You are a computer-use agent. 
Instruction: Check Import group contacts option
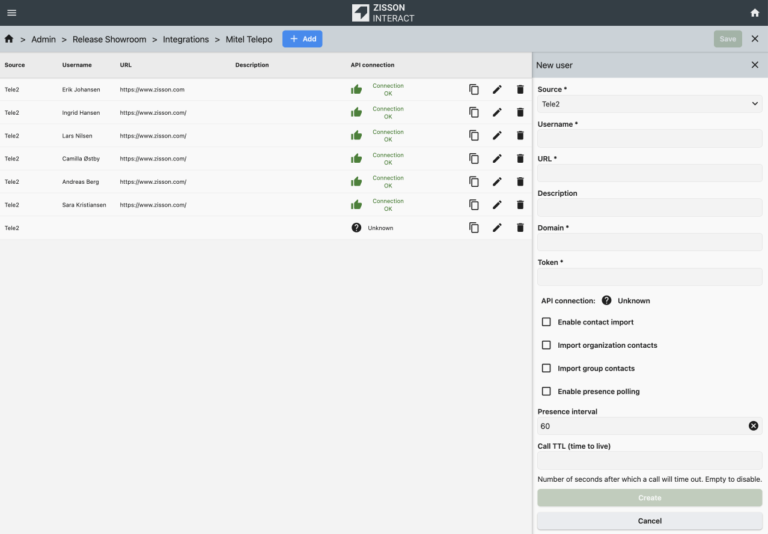coord(546,368)
